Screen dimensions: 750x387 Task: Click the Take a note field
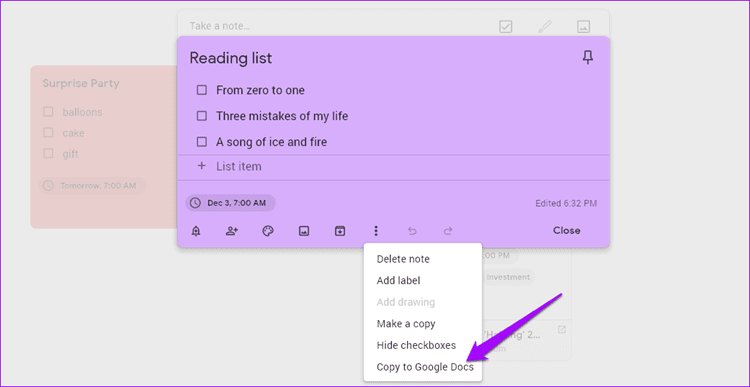coord(220,26)
